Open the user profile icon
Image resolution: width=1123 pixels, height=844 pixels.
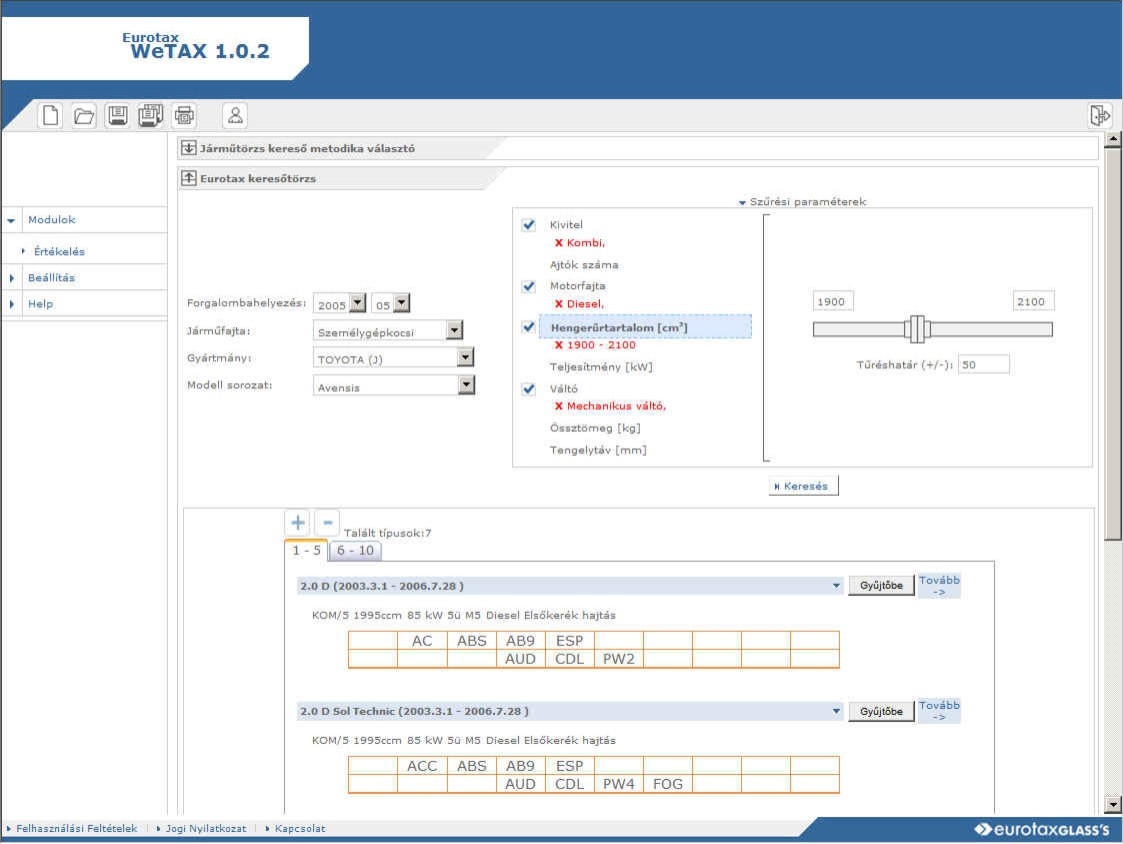[235, 115]
